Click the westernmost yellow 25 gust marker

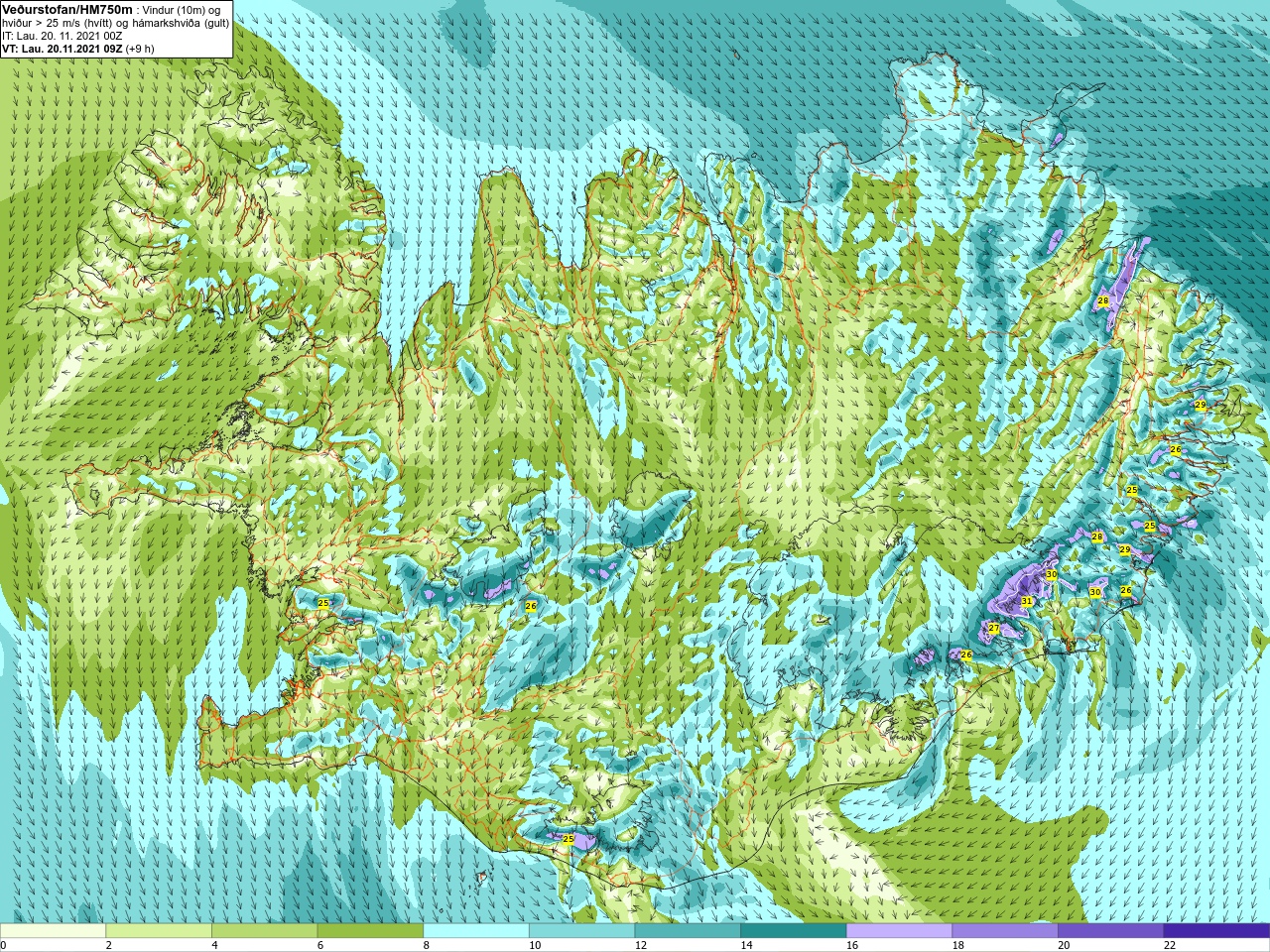click(x=323, y=603)
